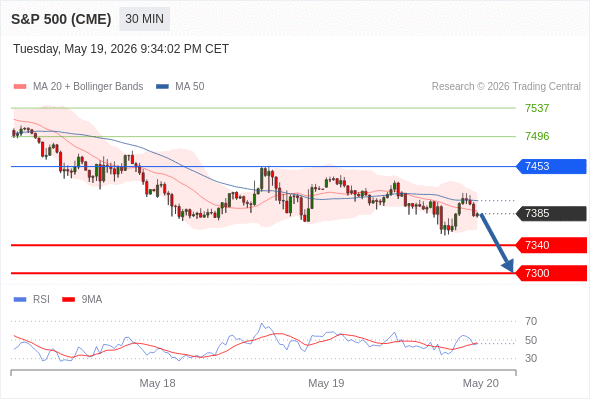Select the black 7385 current price tag
The width and height of the screenshot is (590, 400).
point(551,213)
